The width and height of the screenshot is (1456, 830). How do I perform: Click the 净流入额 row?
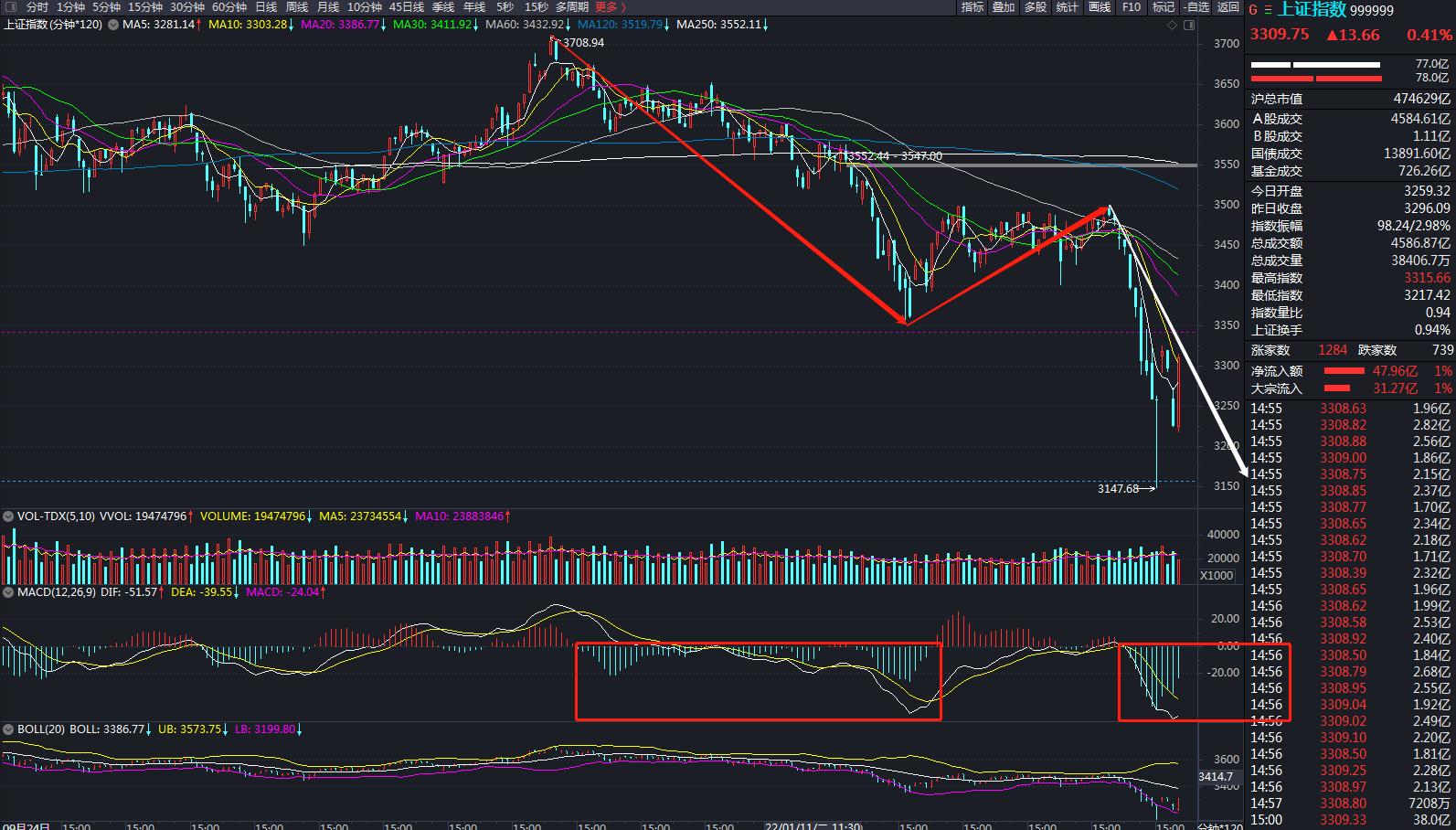(1350, 371)
